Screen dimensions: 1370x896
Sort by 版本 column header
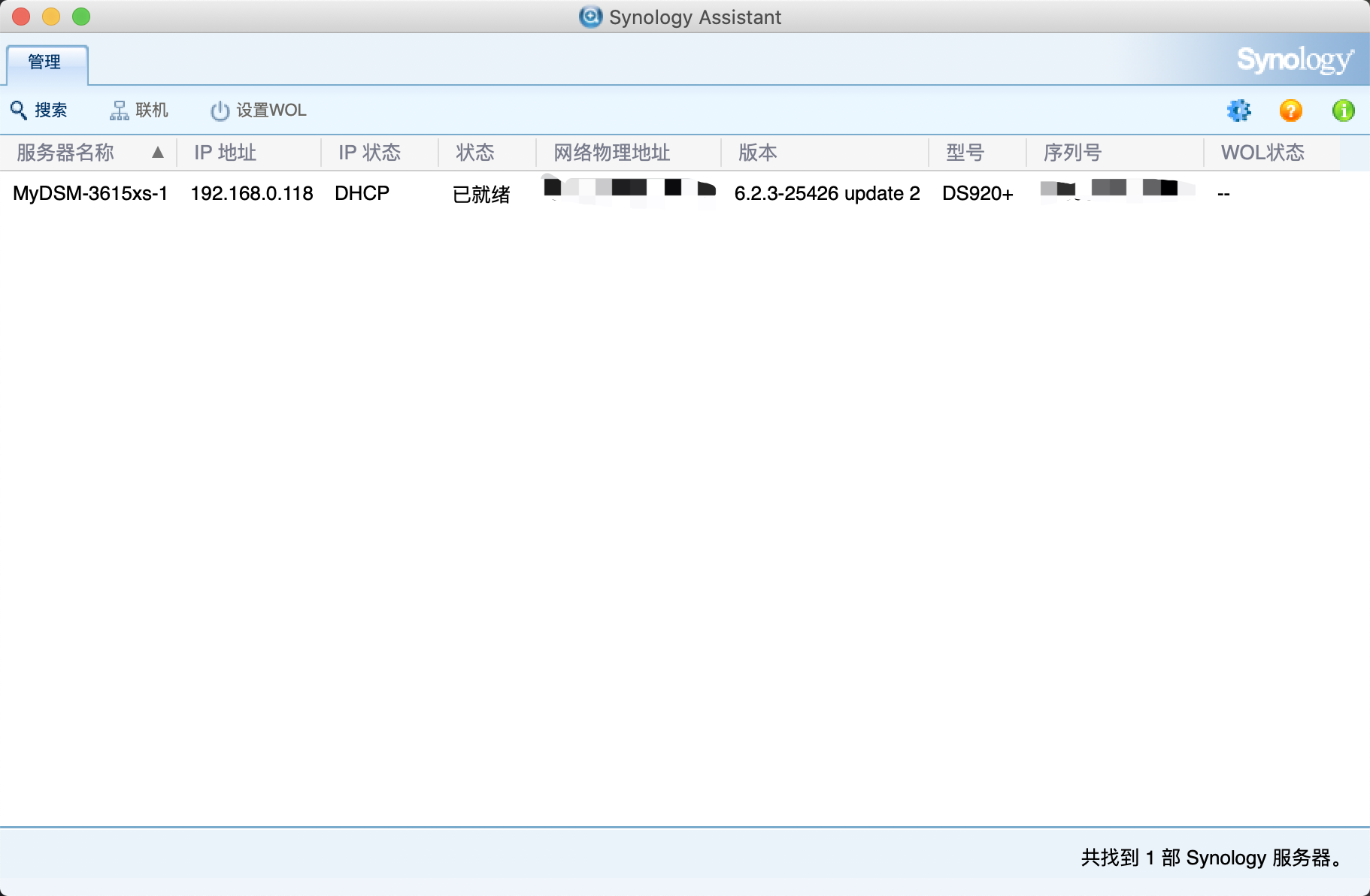[x=825, y=153]
